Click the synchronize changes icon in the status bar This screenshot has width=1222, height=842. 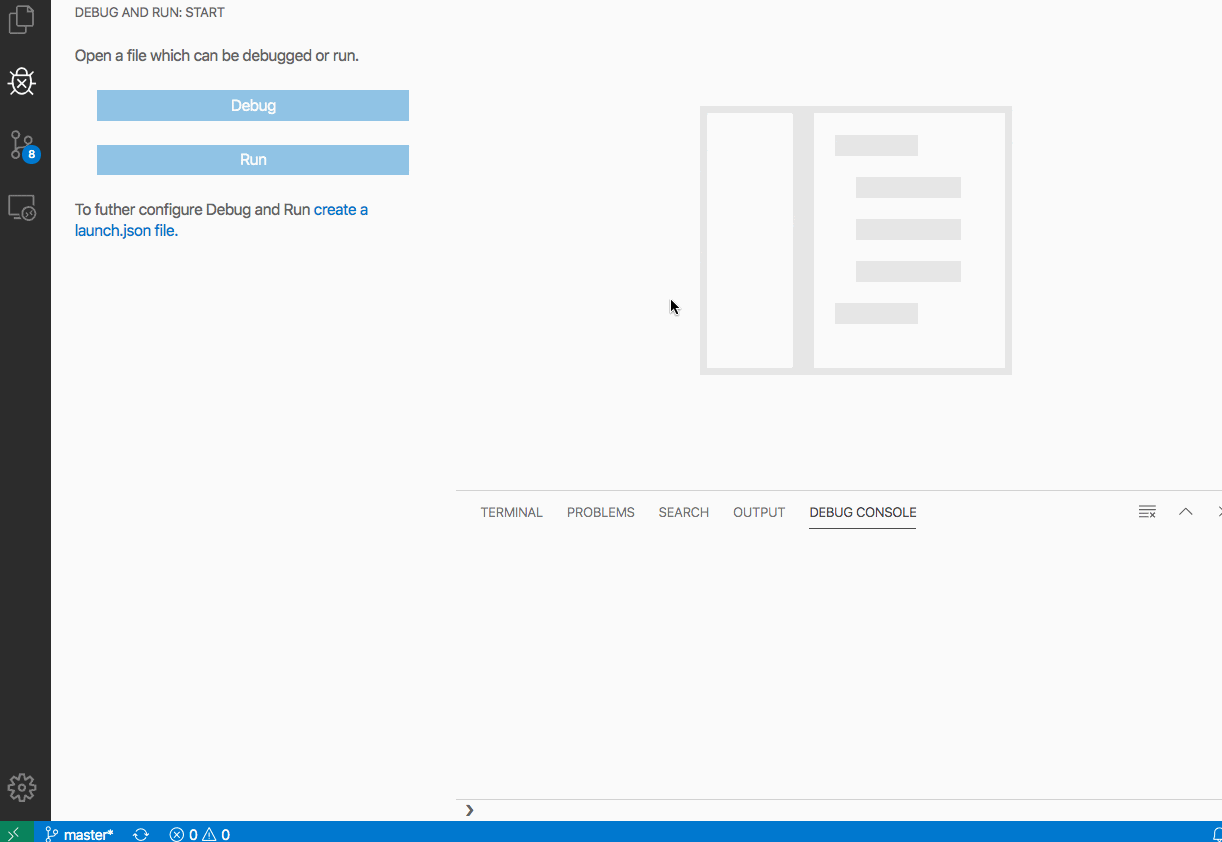140,833
